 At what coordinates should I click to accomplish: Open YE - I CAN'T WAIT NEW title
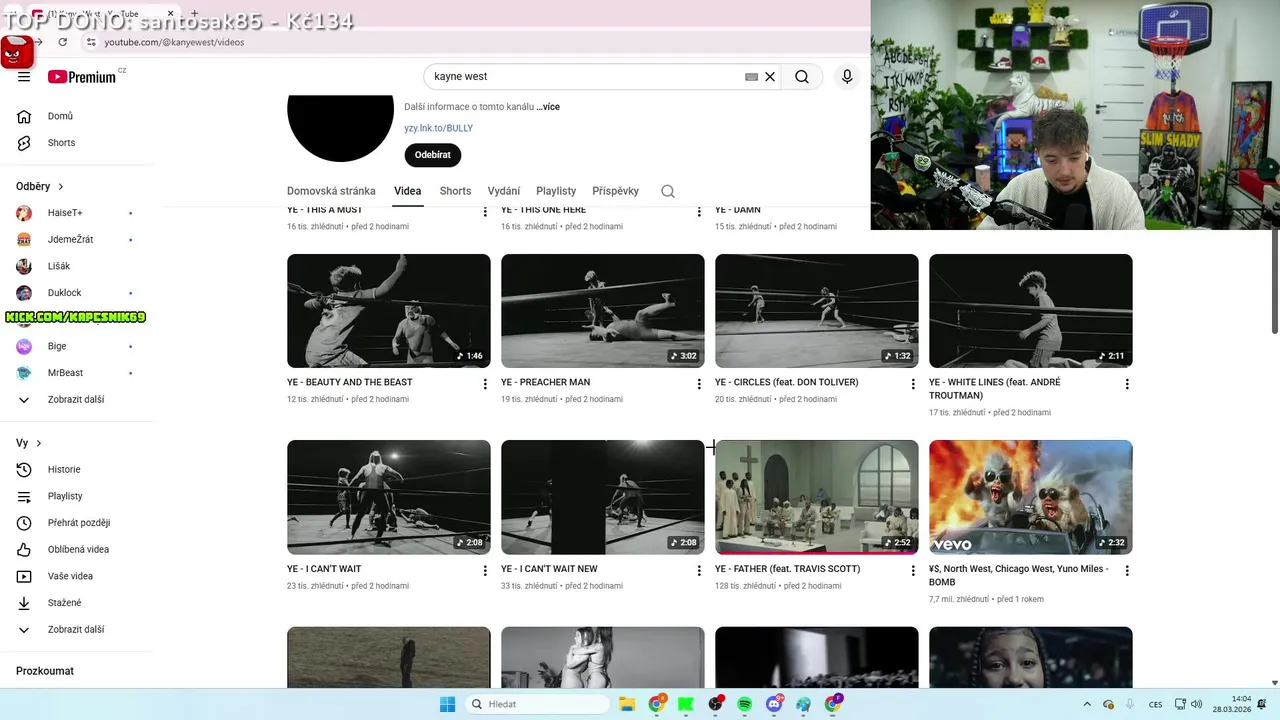click(x=549, y=569)
